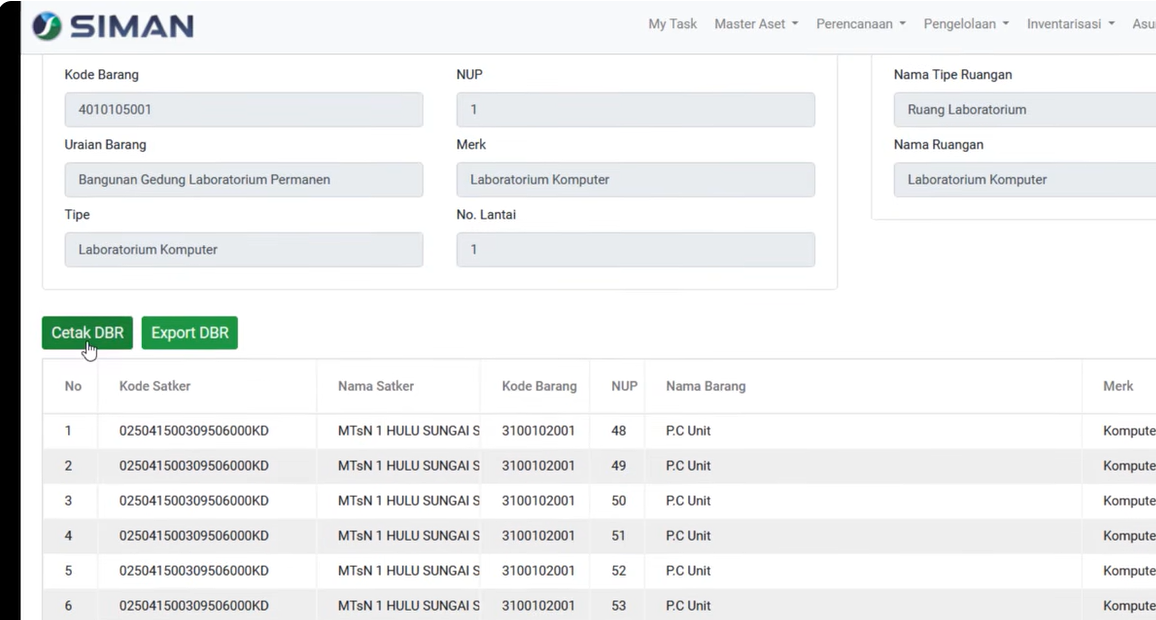
Task: Open the My Task menu item
Action: click(x=672, y=24)
